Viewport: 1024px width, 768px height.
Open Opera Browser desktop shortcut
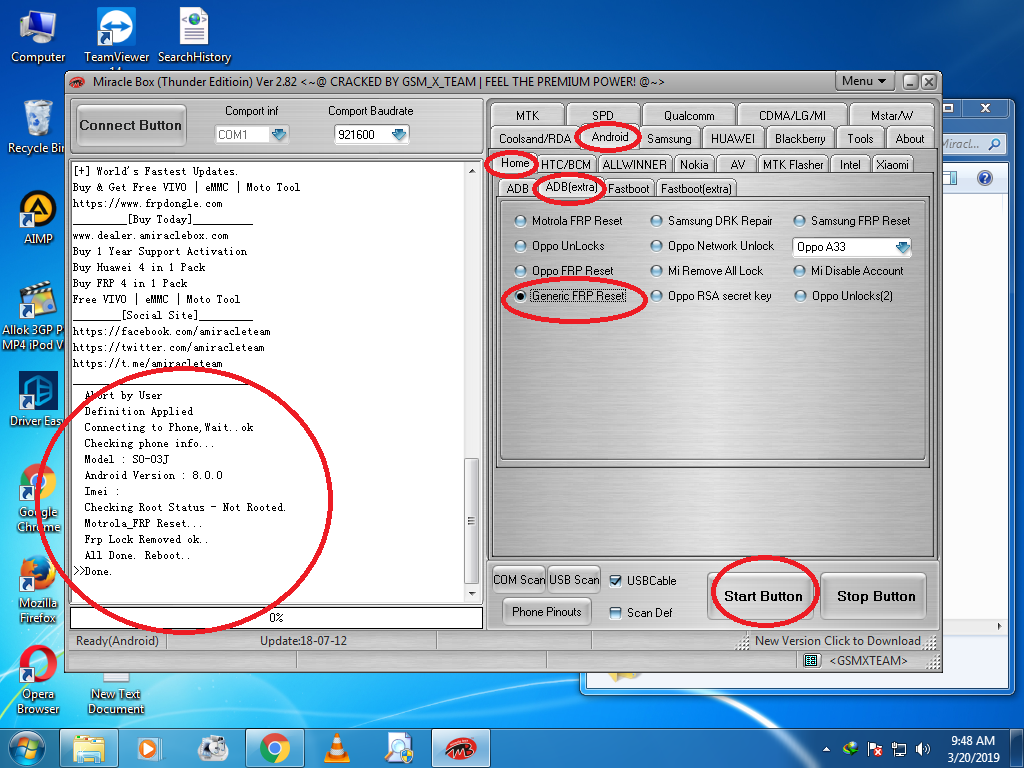click(38, 680)
